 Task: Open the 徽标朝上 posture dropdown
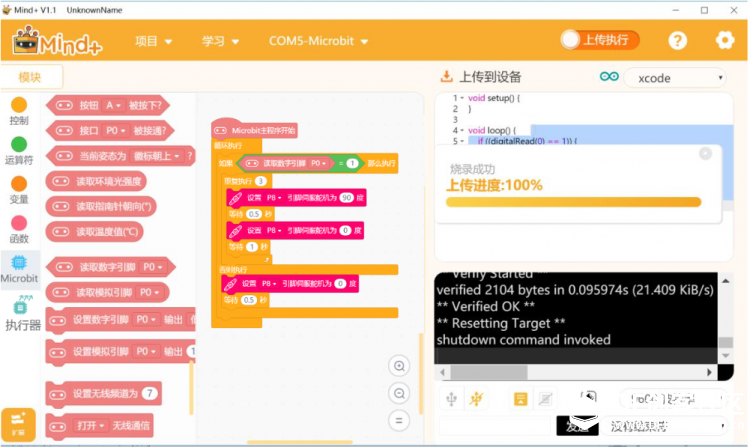point(156,156)
